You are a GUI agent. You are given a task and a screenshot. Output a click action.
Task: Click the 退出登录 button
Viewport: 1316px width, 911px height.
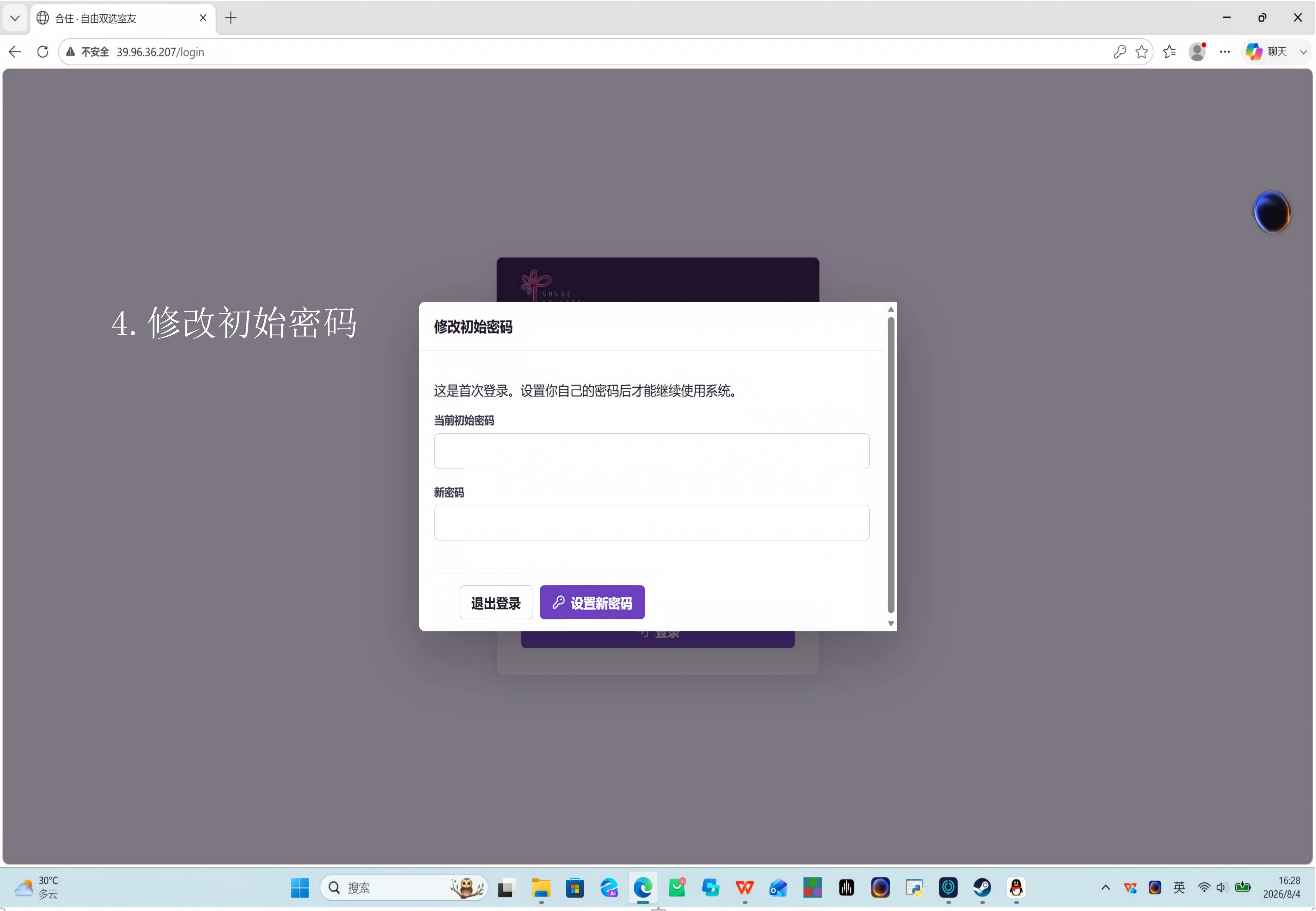point(496,602)
